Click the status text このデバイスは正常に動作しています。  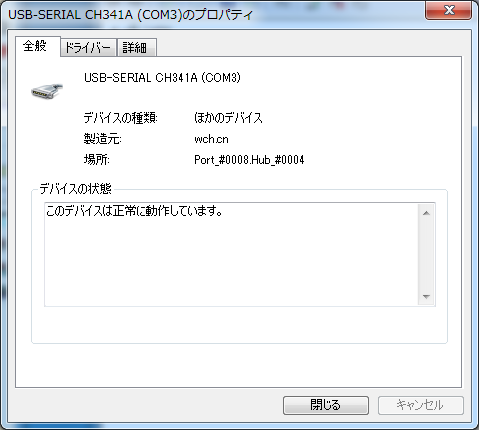point(134,211)
